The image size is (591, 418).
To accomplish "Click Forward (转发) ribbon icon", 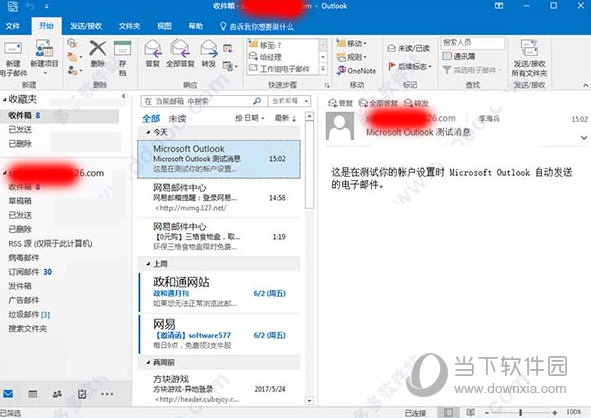I will (208, 49).
